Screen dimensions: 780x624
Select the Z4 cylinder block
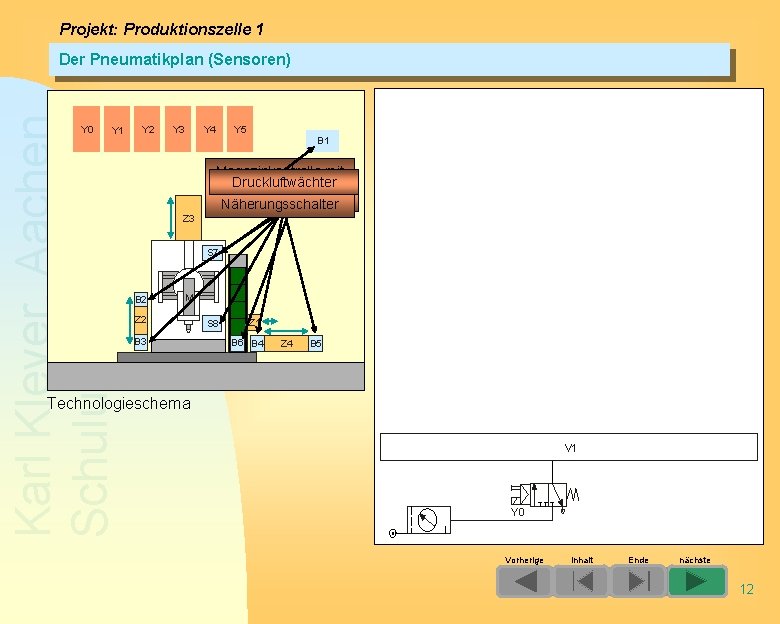(287, 343)
